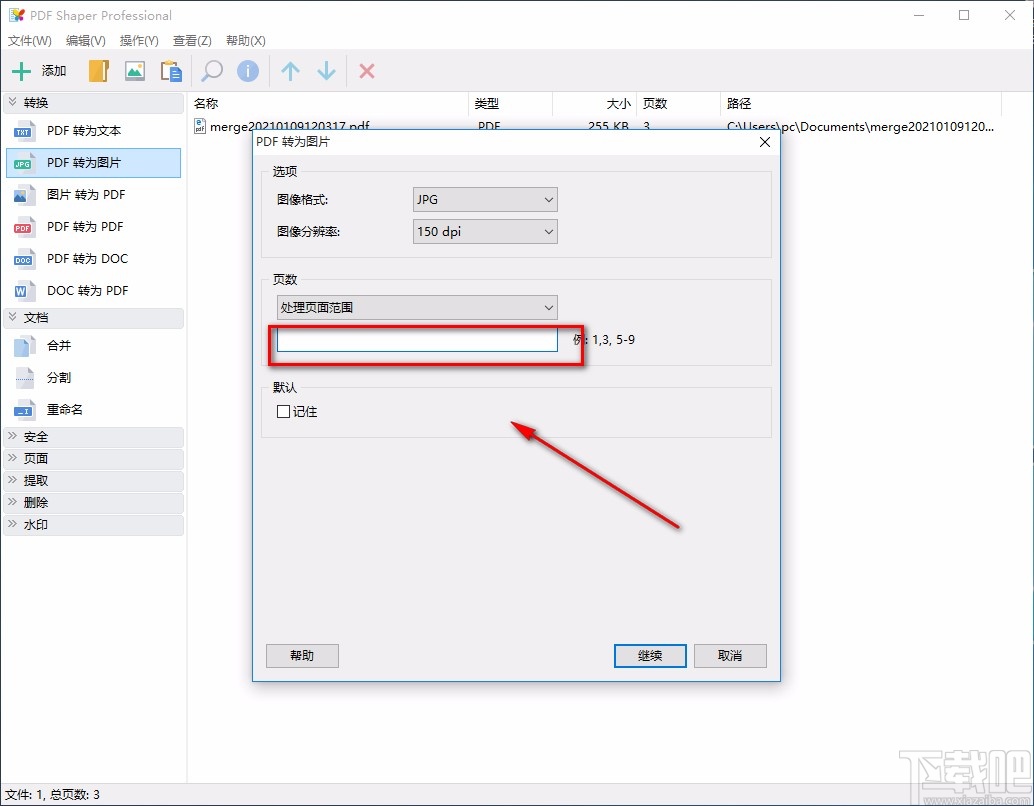
Task: Open the 分割 split document tool
Action: [60, 377]
